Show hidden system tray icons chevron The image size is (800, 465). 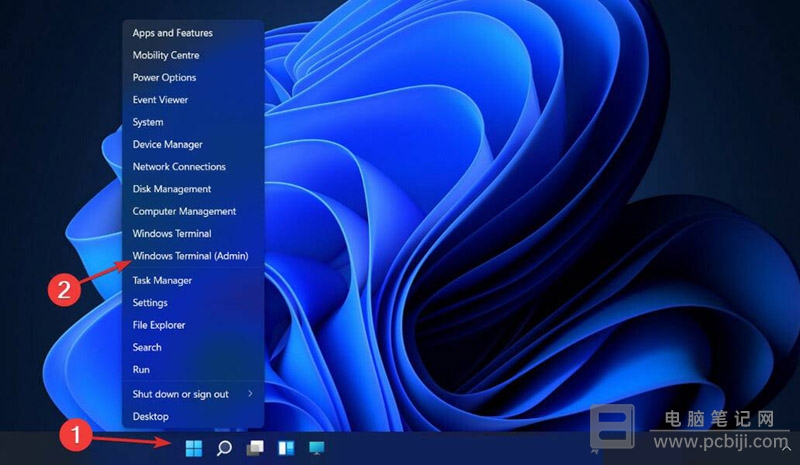tap(786, 448)
